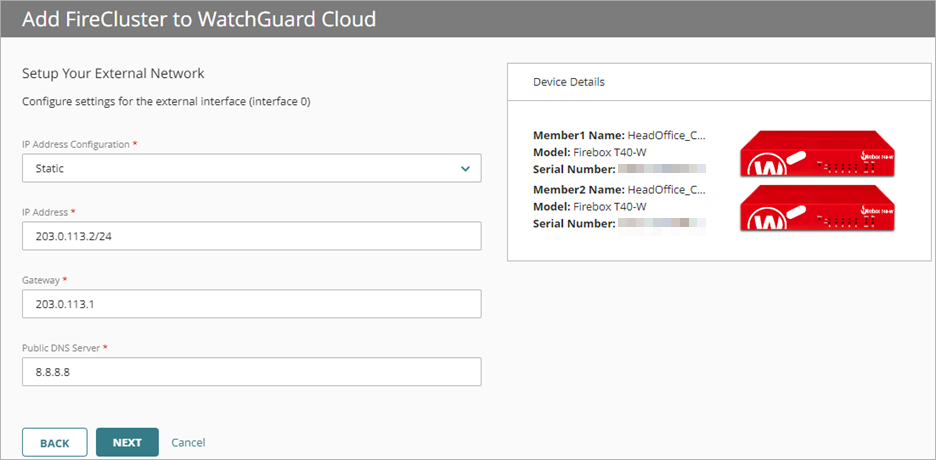Screen dimensions: 936x460
Task: Click the Member1 Firebox T40-W device image
Action: (x=818, y=153)
